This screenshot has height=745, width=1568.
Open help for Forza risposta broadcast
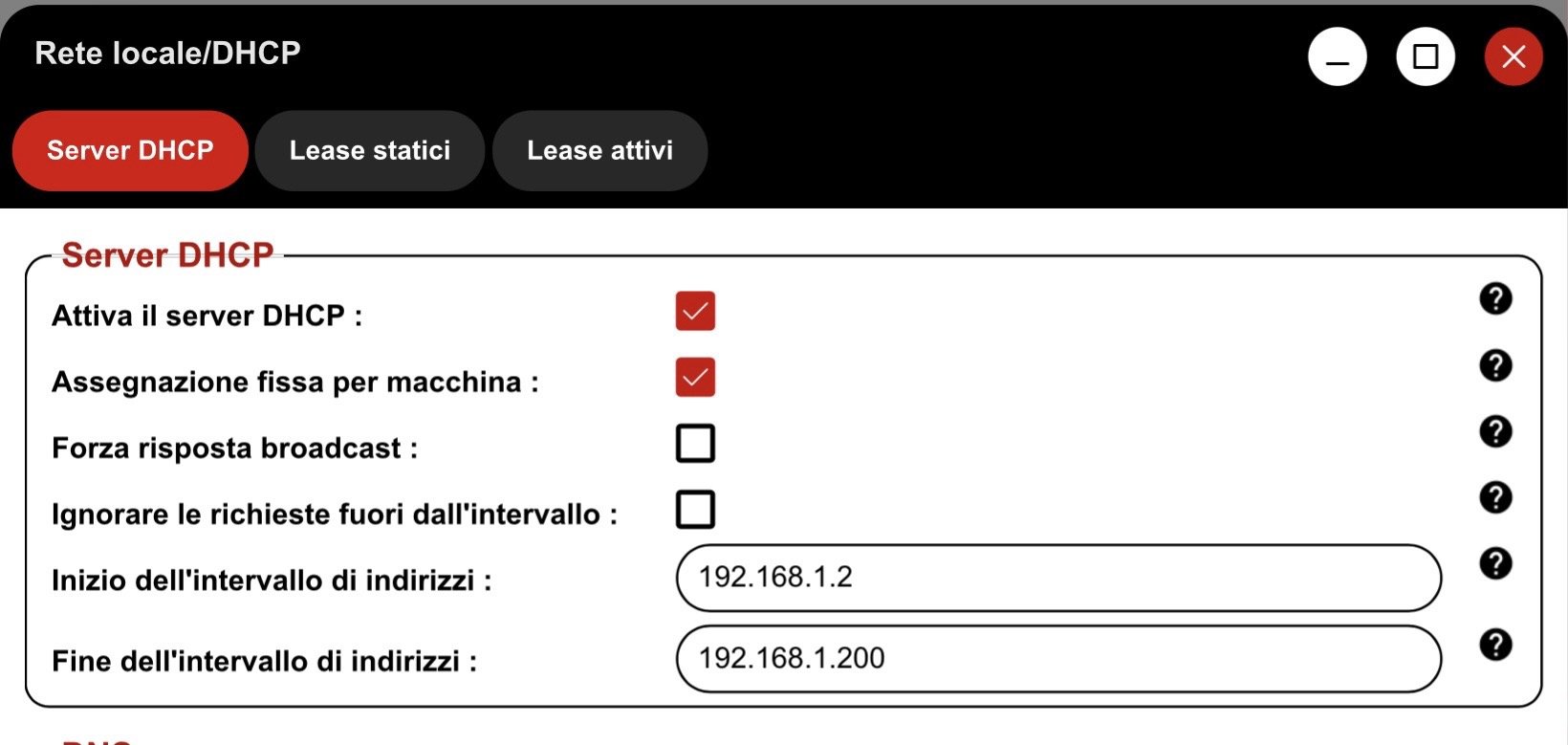[1495, 431]
